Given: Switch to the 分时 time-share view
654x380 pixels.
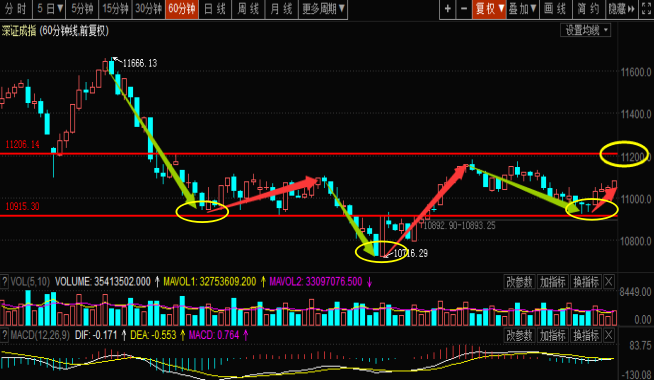Looking at the screenshot, I should (16, 9).
